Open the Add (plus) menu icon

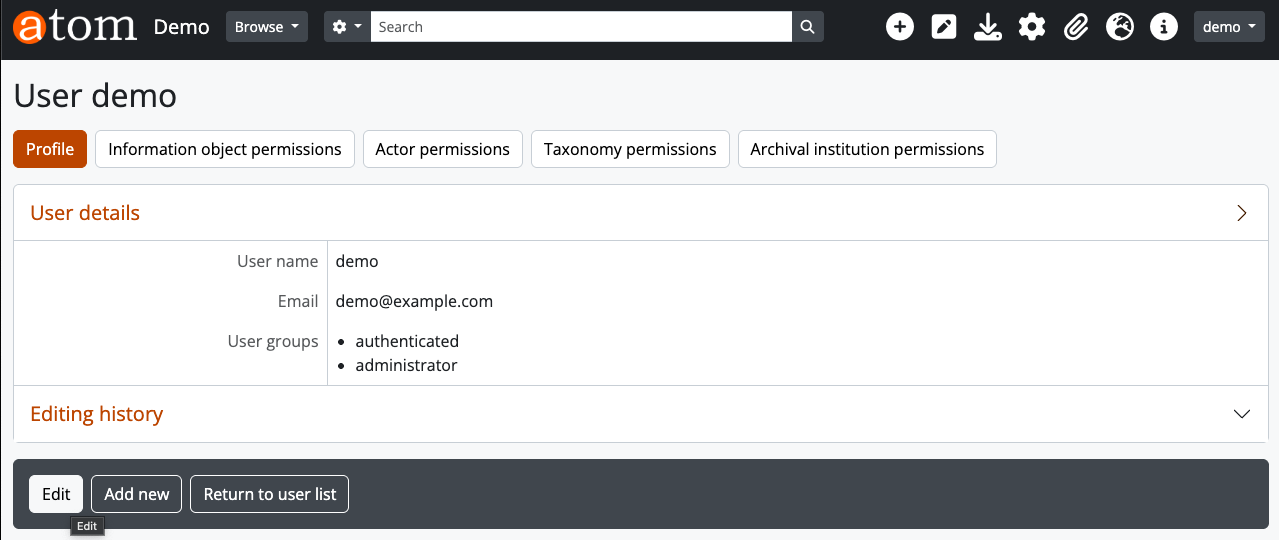point(900,27)
